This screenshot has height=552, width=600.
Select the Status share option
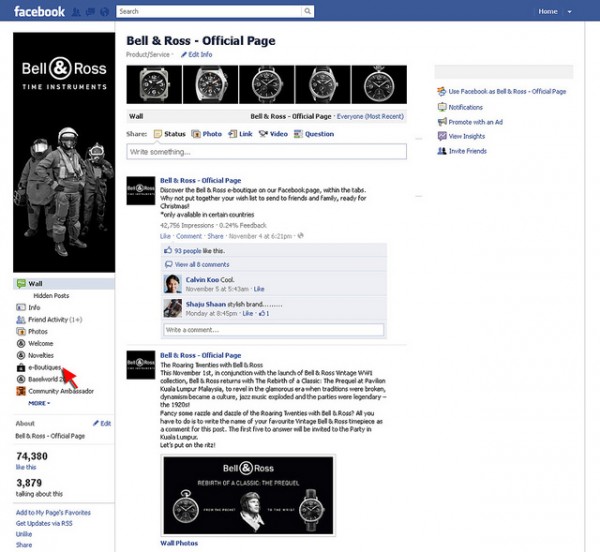[170, 134]
